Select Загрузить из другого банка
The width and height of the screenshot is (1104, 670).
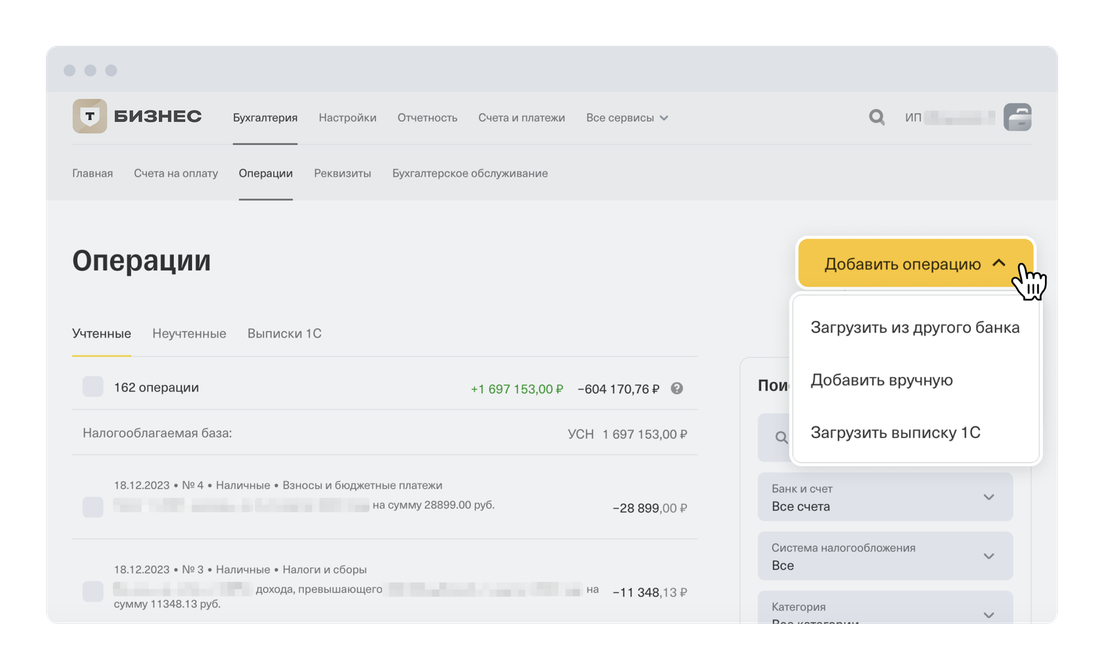tap(915, 327)
